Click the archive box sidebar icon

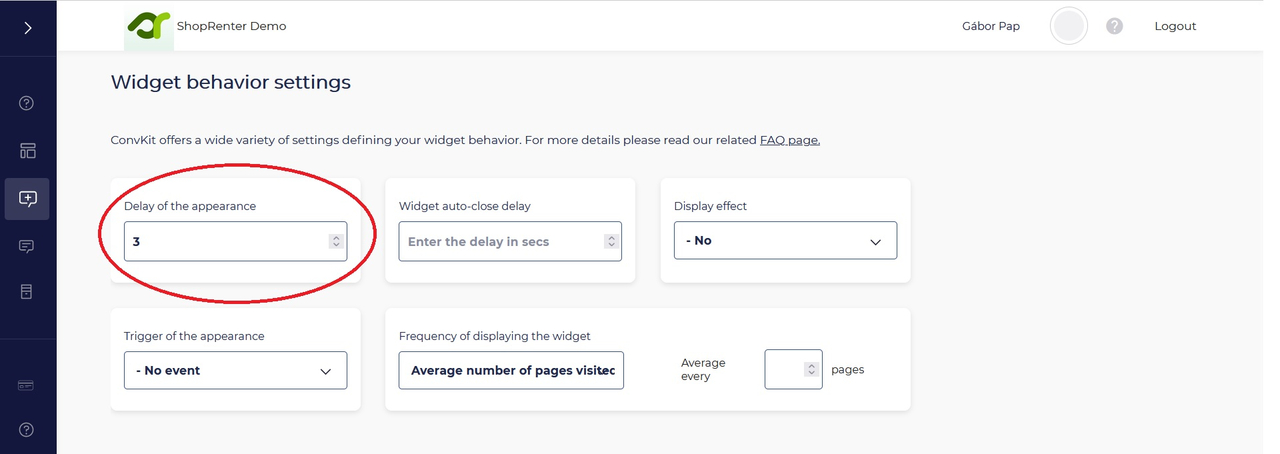pos(27,292)
